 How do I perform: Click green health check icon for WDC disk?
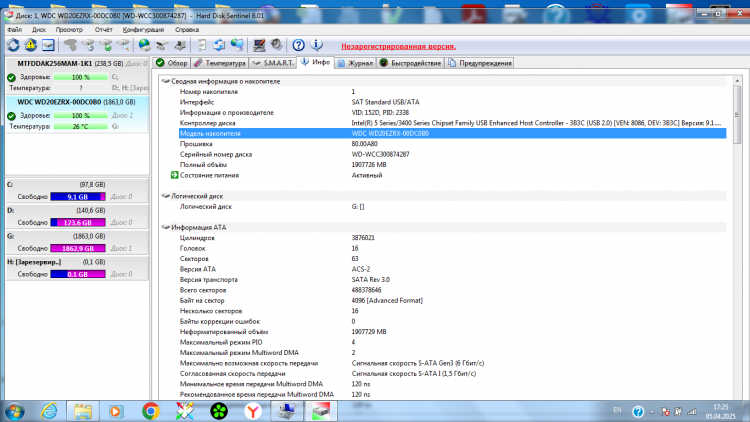click(11, 116)
